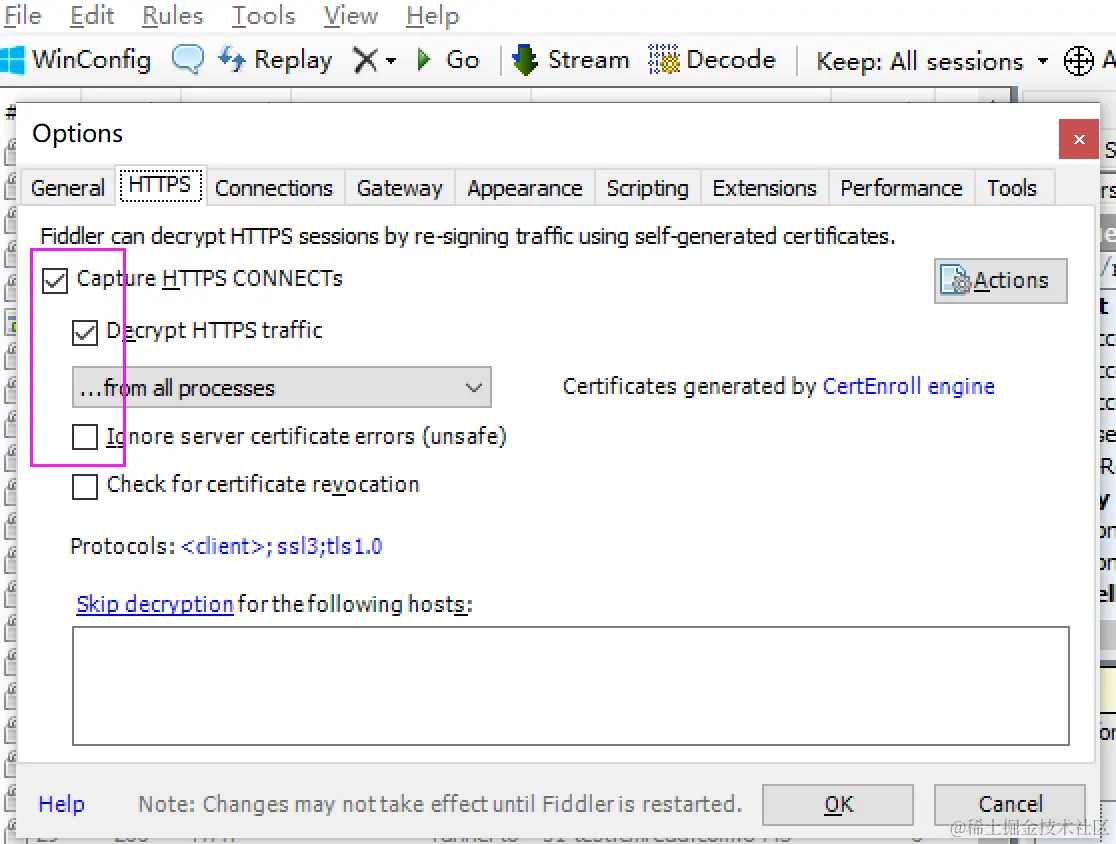Viewport: 1116px width, 844px height.
Task: Click the Any Process crosshair icon
Action: coord(1078,60)
